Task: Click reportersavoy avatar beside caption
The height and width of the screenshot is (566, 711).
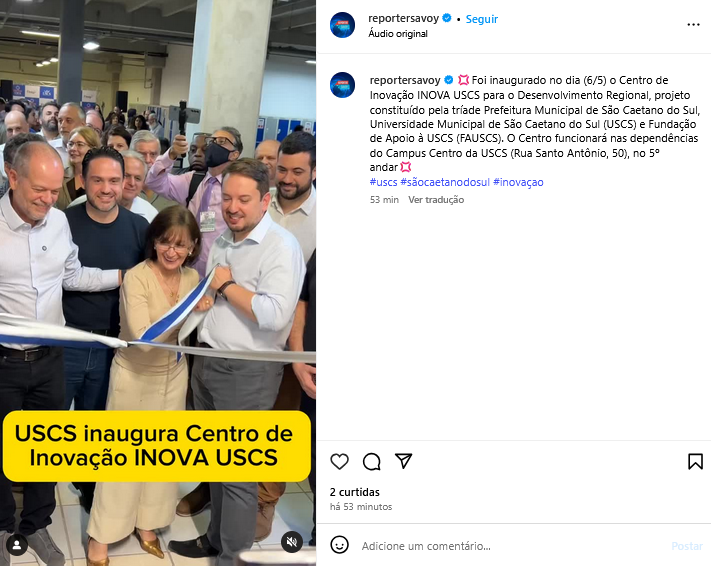Action: tap(342, 85)
